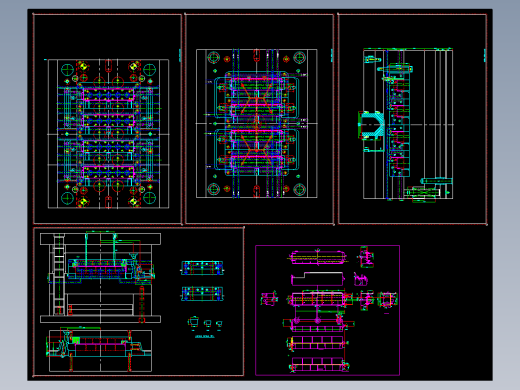Select the stepped part profile in magenta frame
Screen dimensions: 520x390
click(x=318, y=279)
